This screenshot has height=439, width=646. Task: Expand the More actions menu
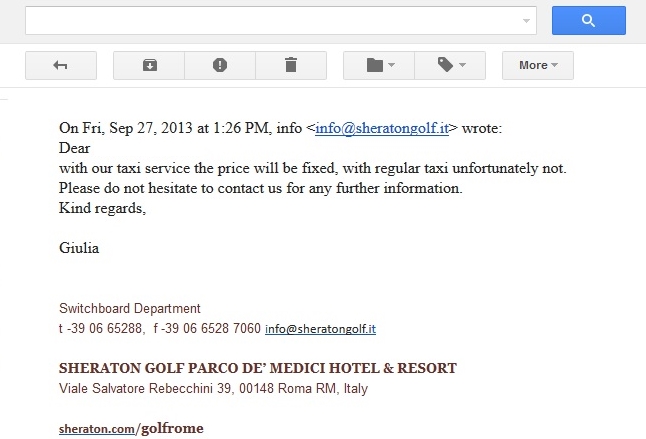pyautogui.click(x=538, y=65)
